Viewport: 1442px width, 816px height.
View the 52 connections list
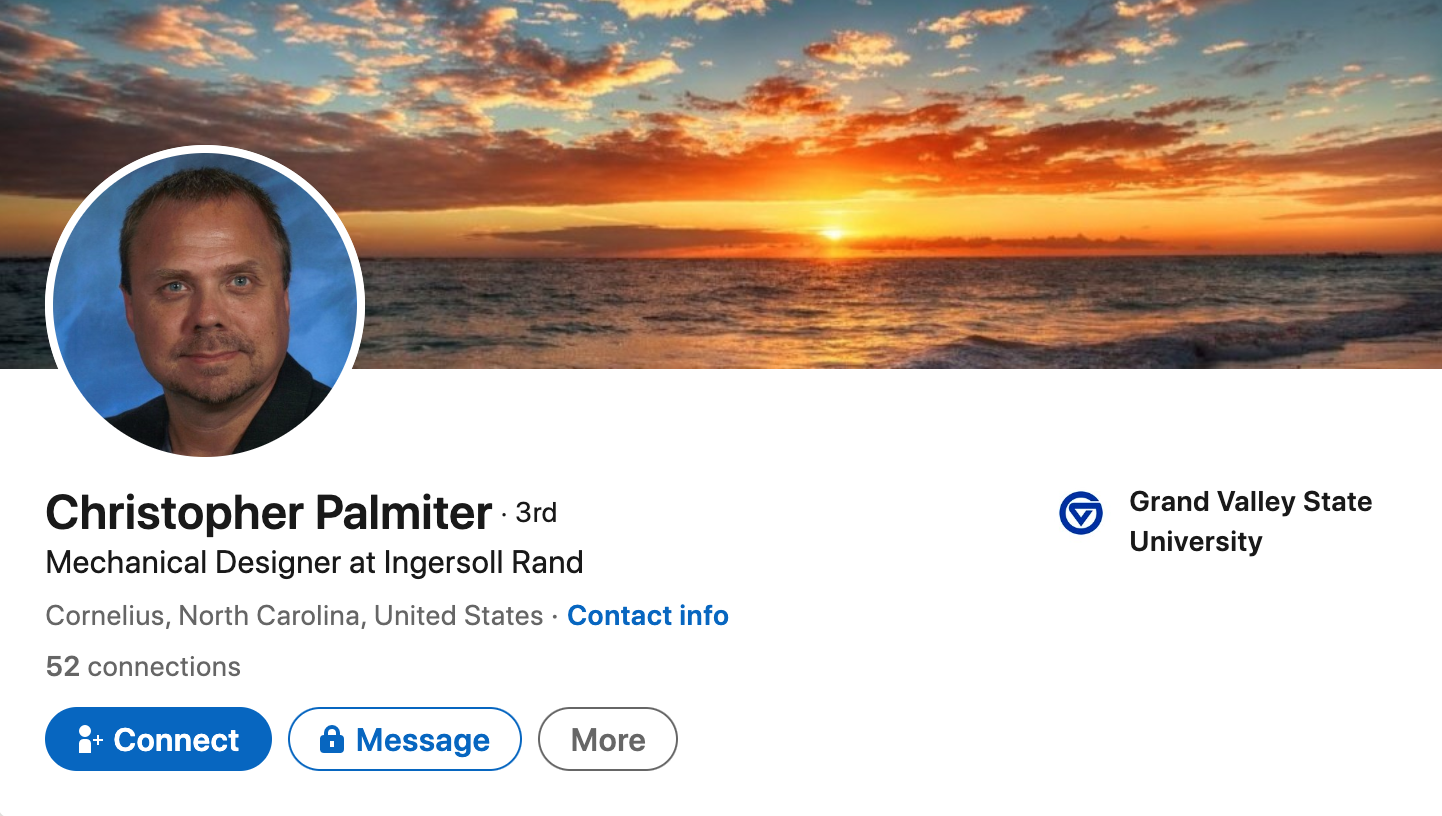pyautogui.click(x=143, y=667)
